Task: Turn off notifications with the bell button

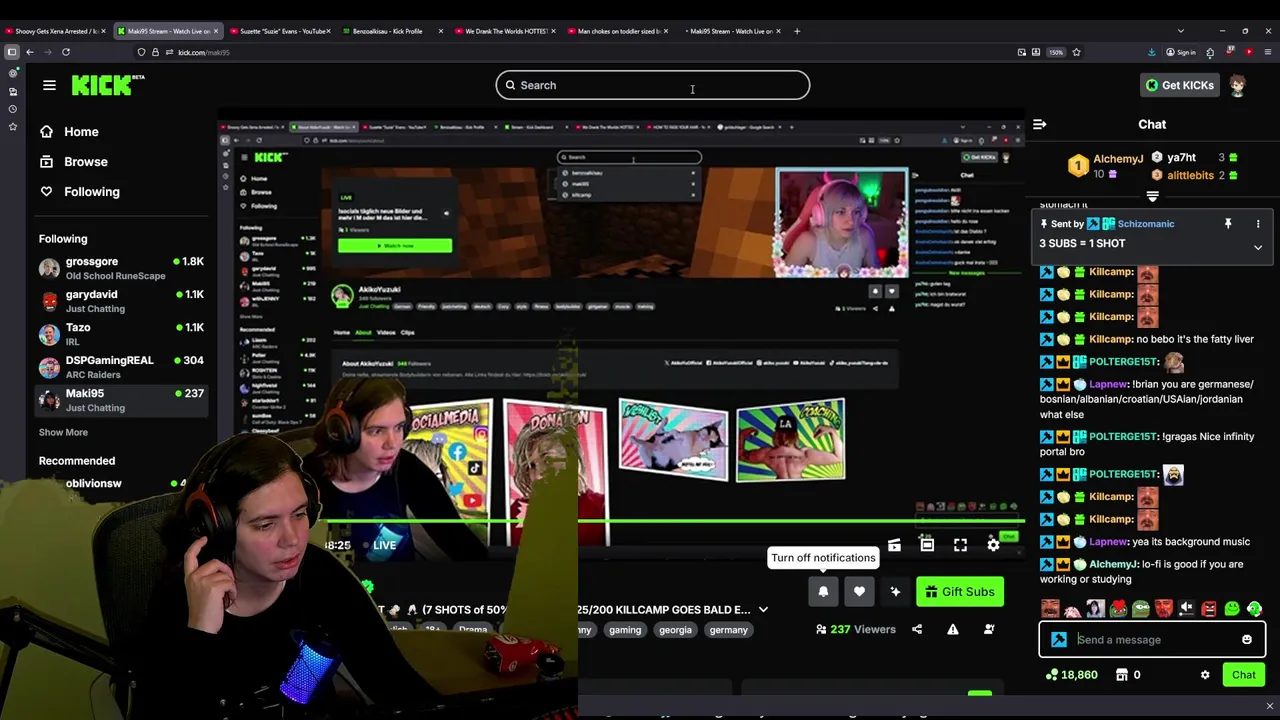Action: pyautogui.click(x=823, y=591)
